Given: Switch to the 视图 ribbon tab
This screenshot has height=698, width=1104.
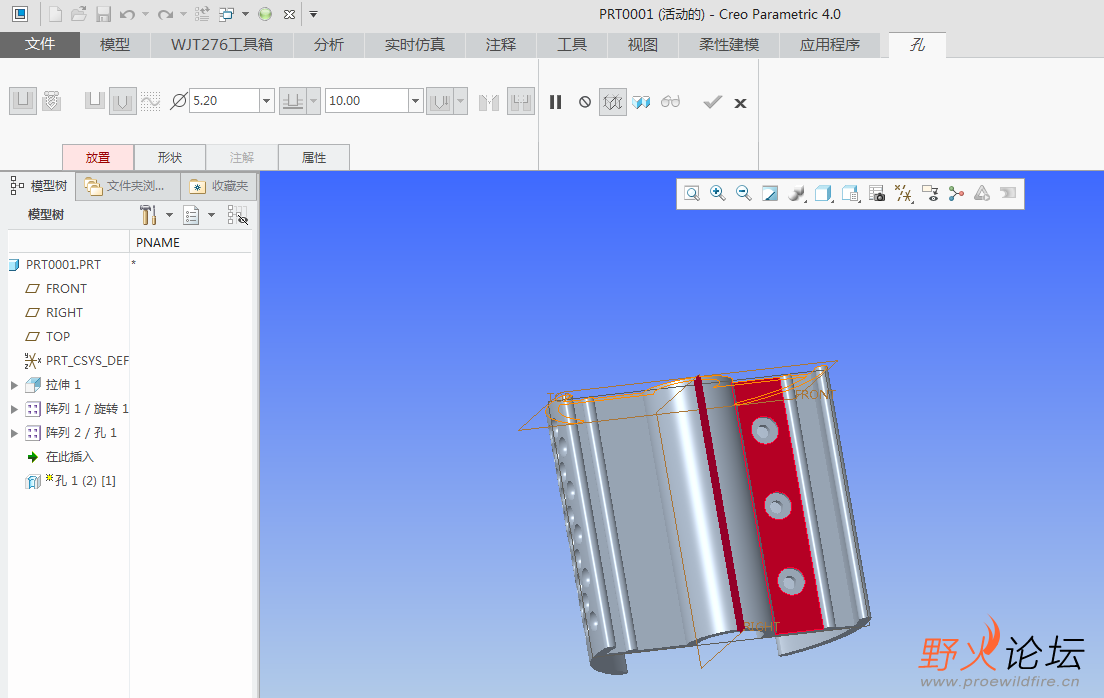Looking at the screenshot, I should 643,44.
